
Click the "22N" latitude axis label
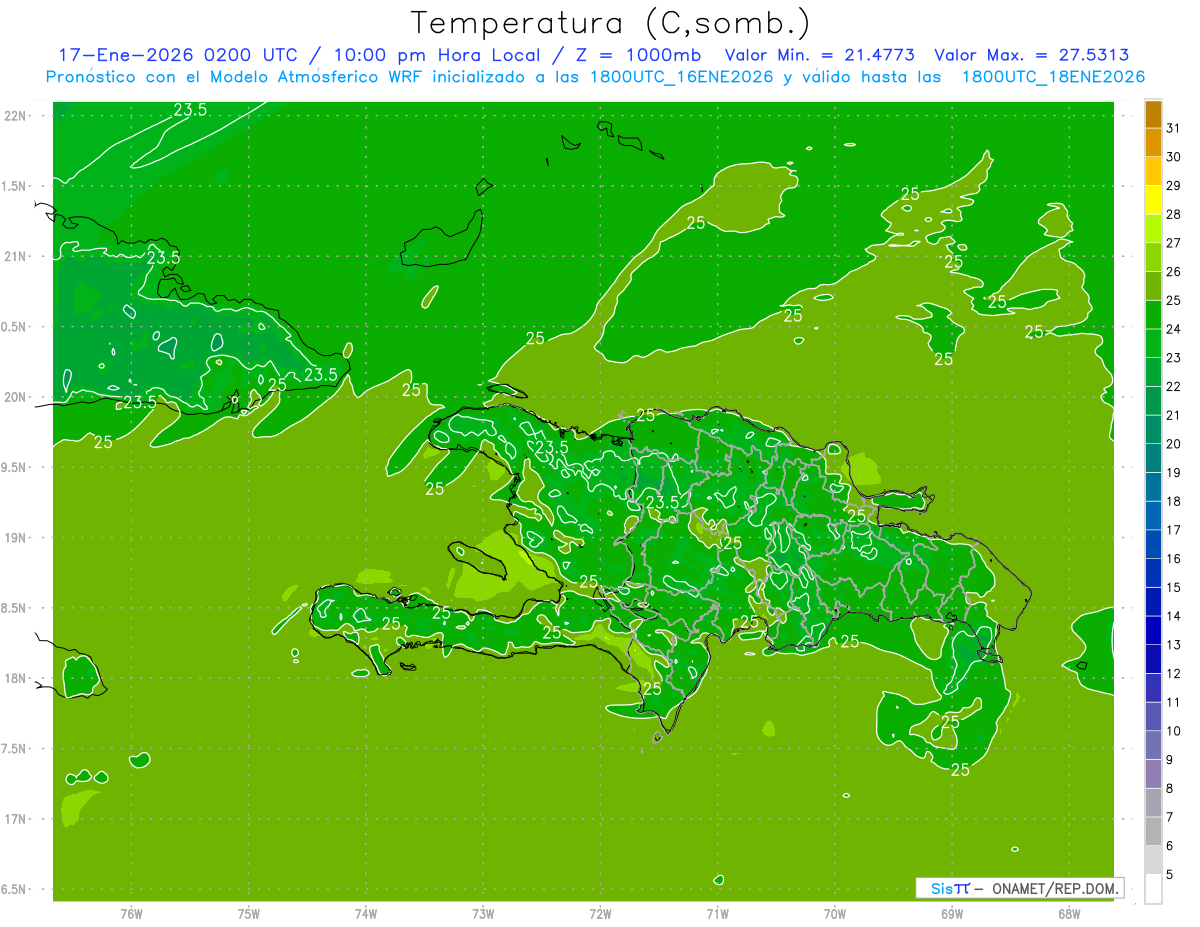click(16, 115)
